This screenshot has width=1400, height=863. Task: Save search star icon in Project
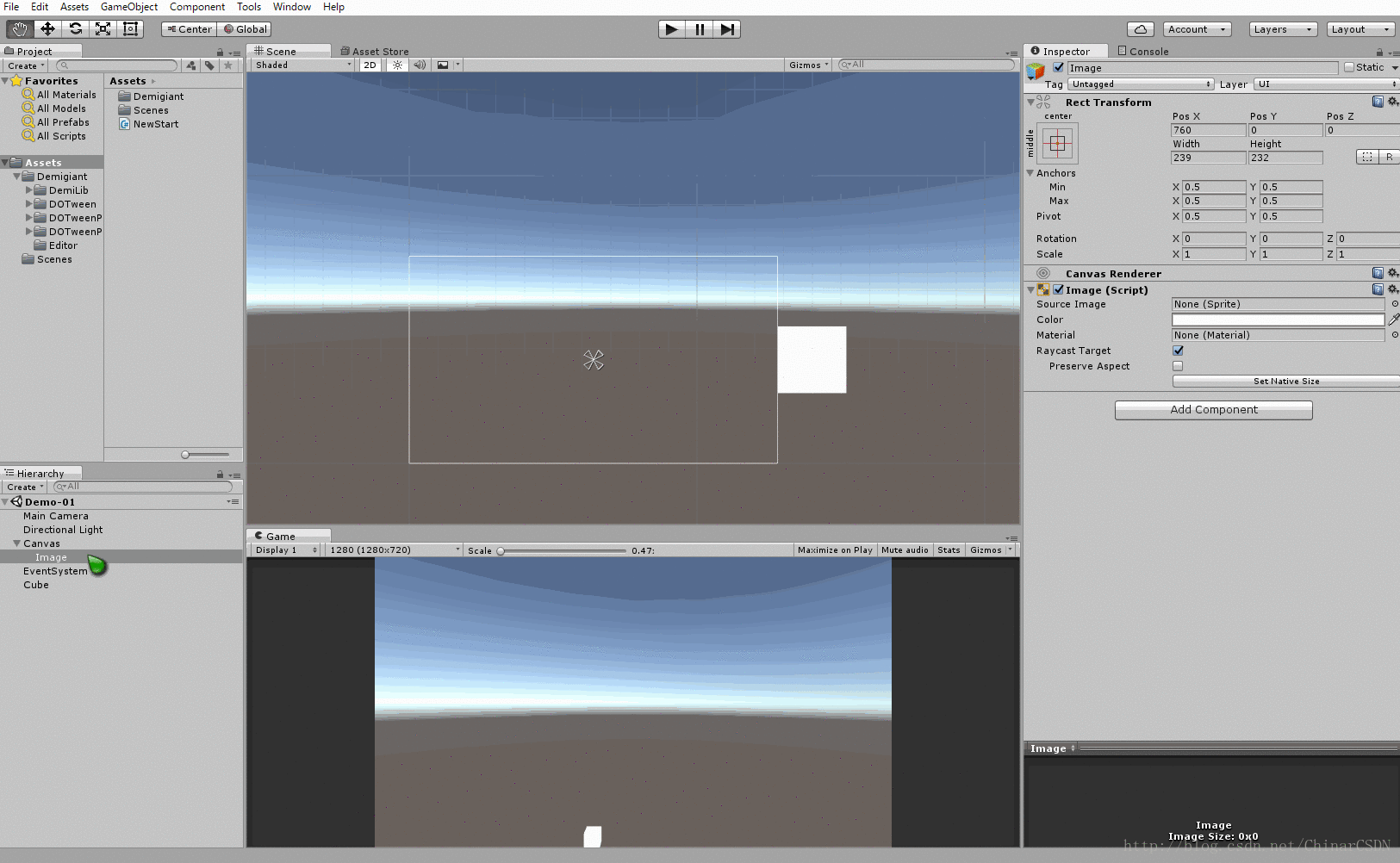tap(228, 65)
